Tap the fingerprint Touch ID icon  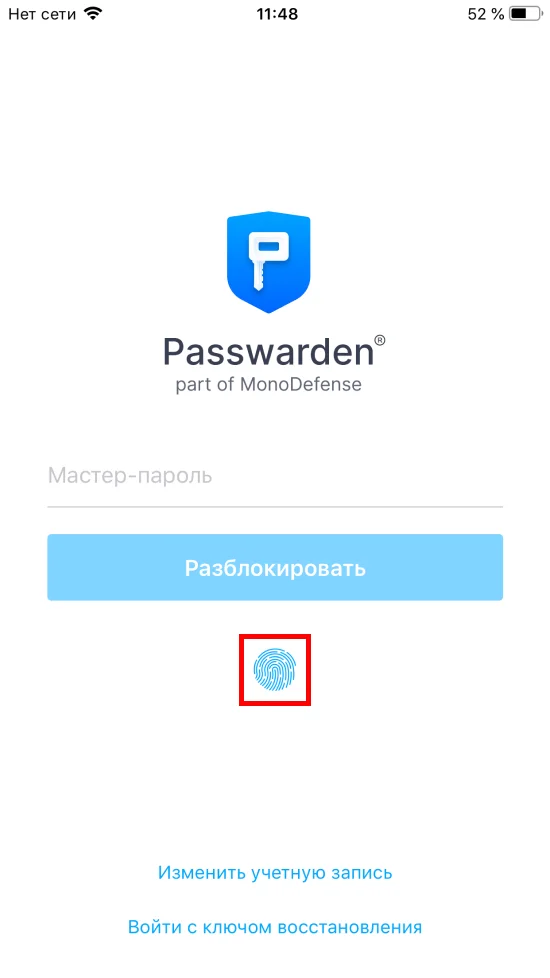[275, 670]
